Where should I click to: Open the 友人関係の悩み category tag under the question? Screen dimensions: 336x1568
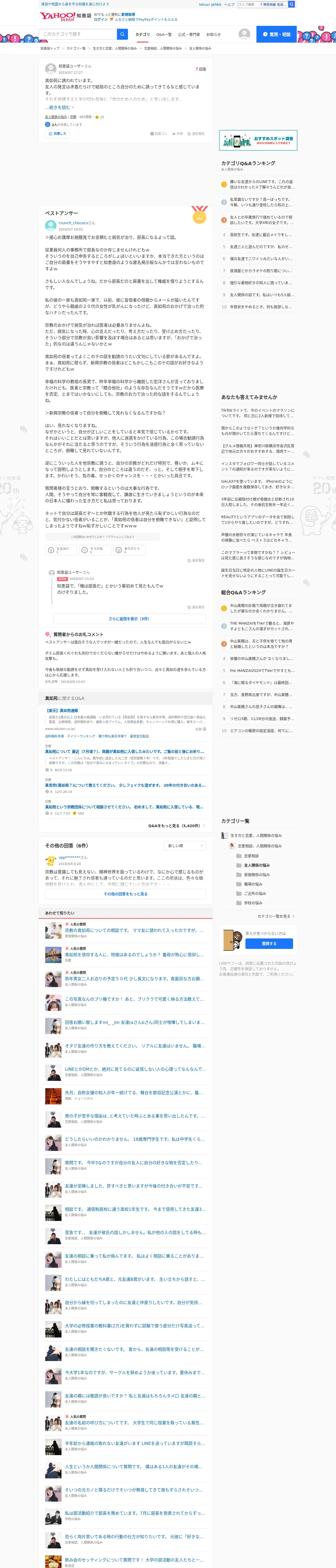pyautogui.click(x=56, y=117)
